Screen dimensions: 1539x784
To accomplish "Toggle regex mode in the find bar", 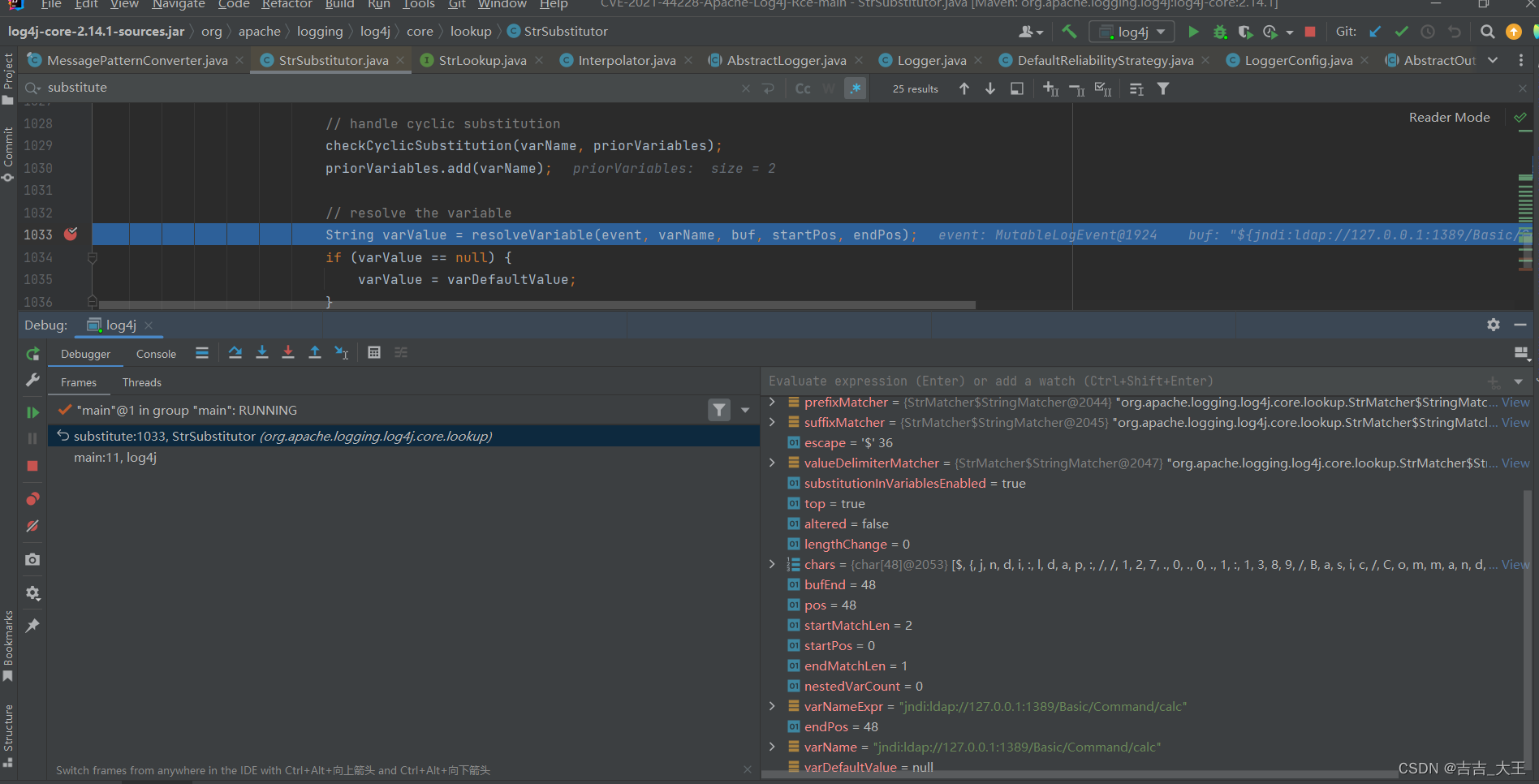I will [855, 88].
